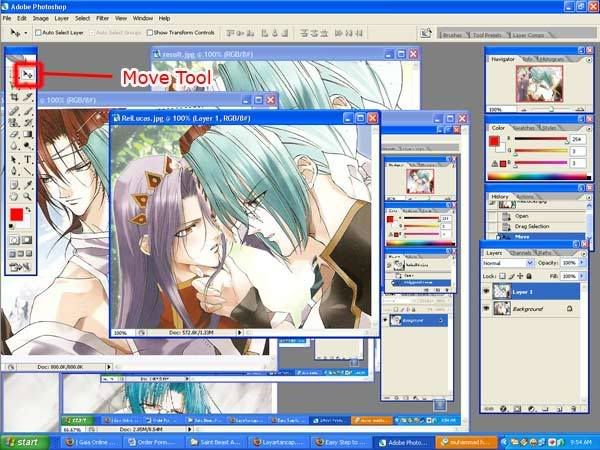
Task: Select the Drag Selection history state
Action: coord(530,226)
